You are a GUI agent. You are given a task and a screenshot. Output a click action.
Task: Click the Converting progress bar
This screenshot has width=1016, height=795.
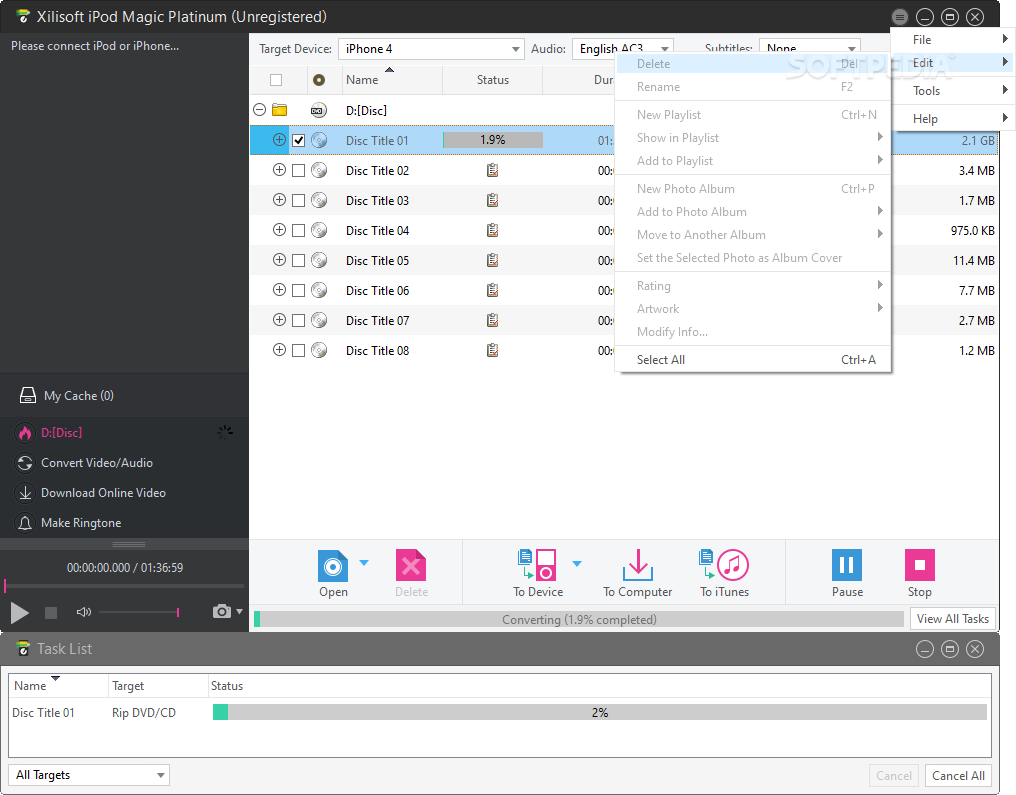pyautogui.click(x=579, y=619)
